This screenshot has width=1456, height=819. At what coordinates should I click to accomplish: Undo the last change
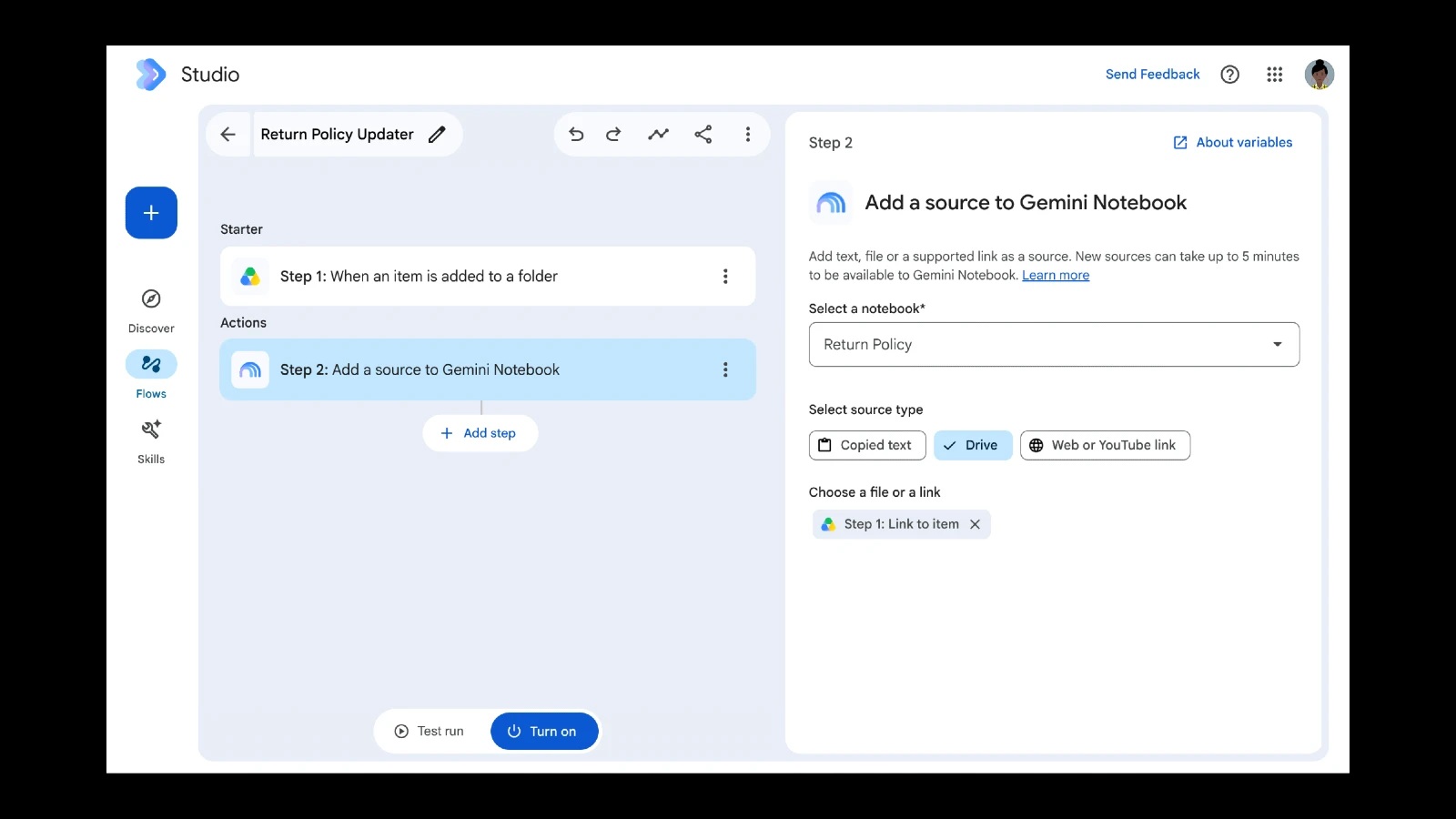(x=576, y=135)
